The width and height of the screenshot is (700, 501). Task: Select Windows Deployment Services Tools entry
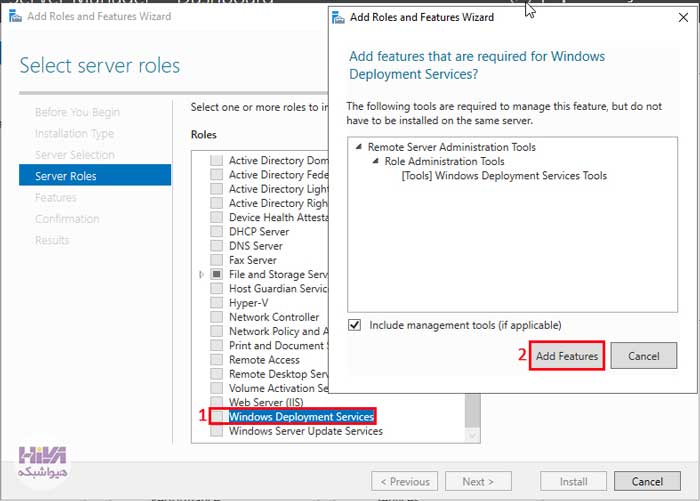[x=504, y=175]
